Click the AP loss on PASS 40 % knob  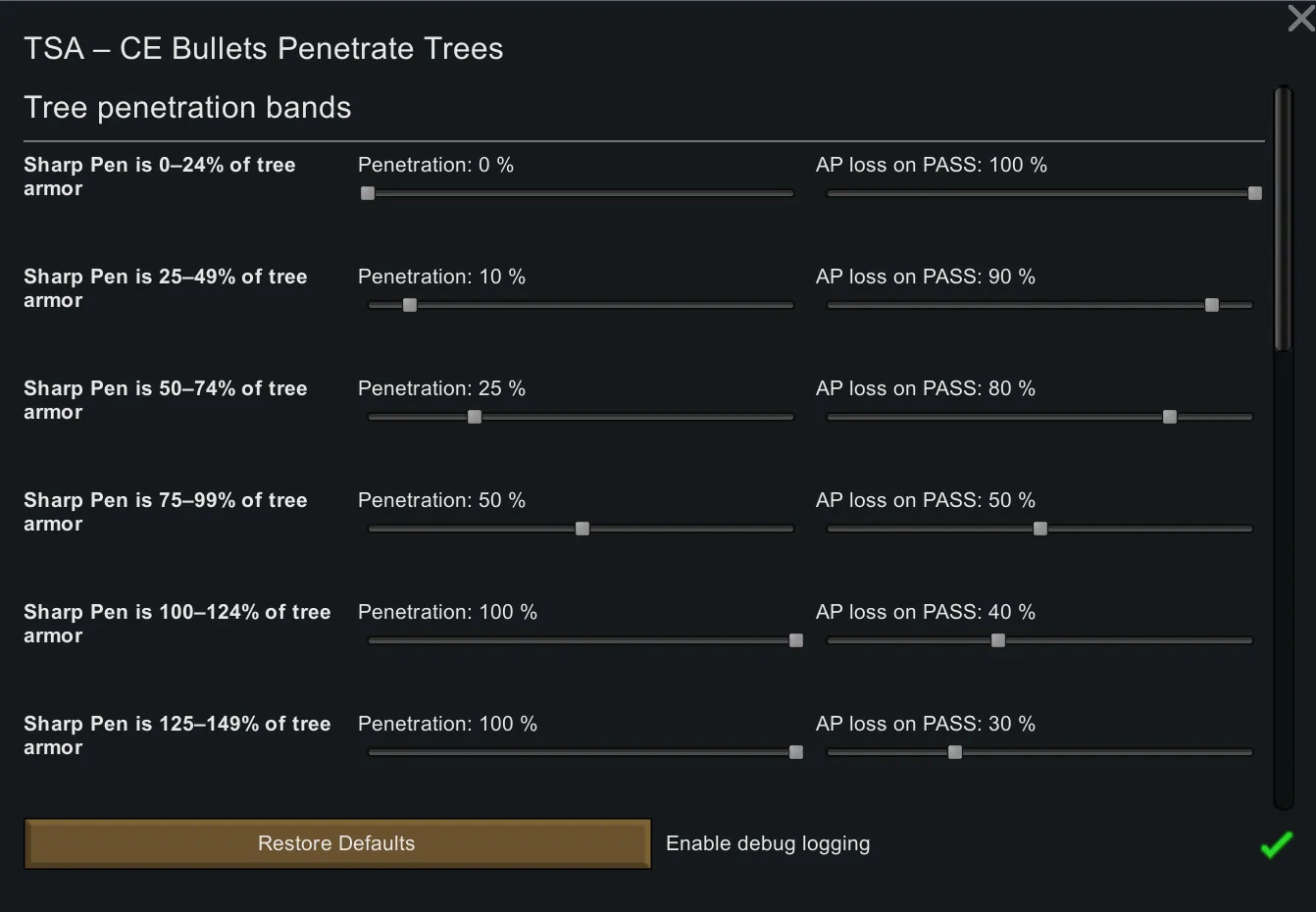tap(998, 640)
